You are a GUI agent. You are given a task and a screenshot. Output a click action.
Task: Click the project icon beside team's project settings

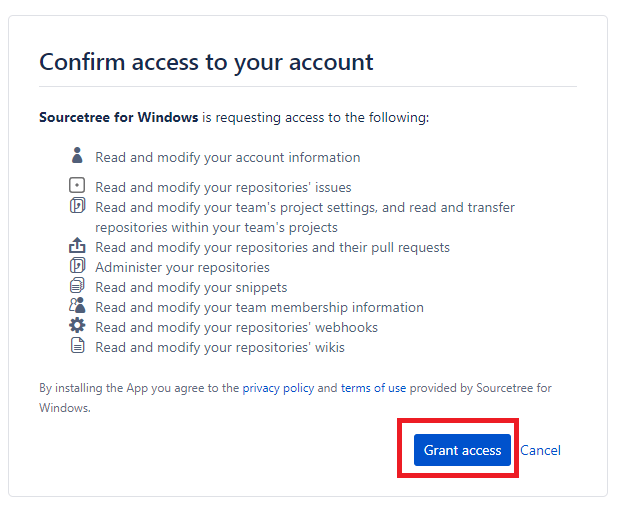[x=77, y=205]
